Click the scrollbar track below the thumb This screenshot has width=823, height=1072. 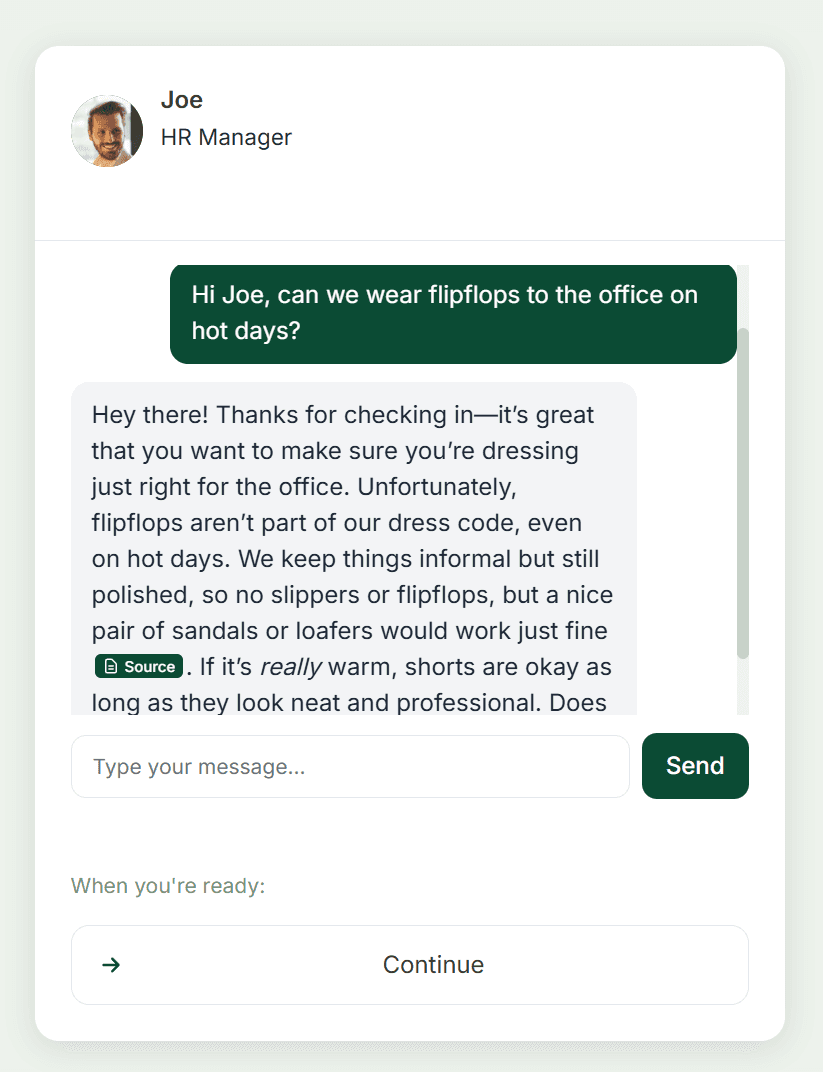(742, 688)
